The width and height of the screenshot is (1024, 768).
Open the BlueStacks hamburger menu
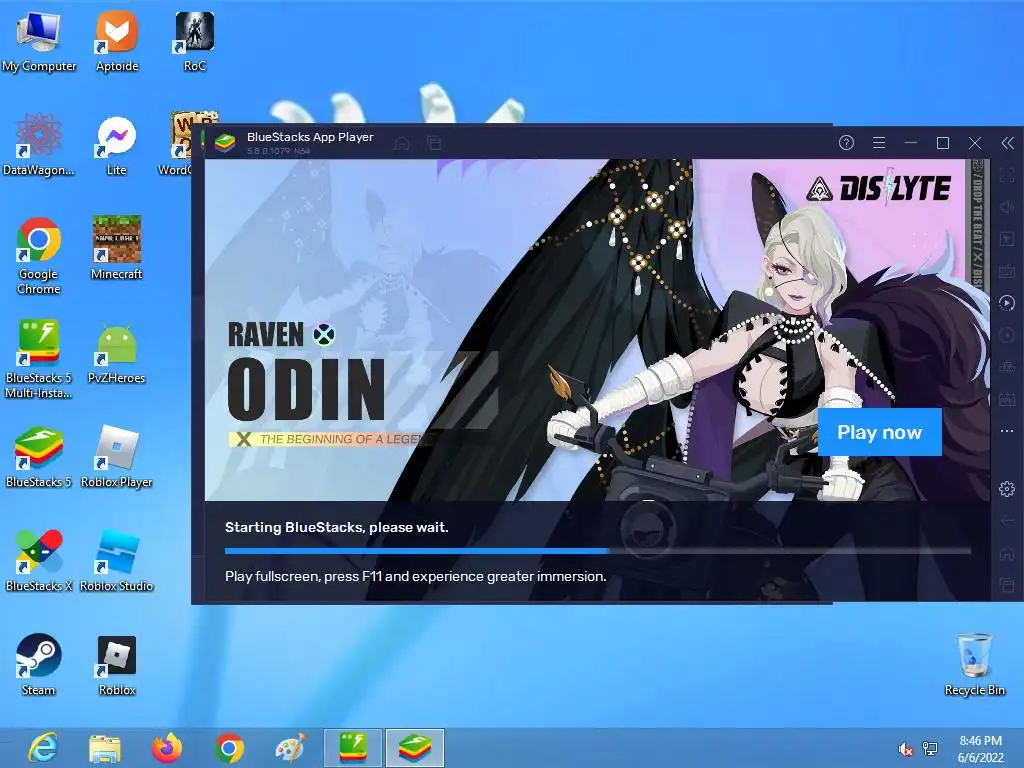tap(879, 142)
